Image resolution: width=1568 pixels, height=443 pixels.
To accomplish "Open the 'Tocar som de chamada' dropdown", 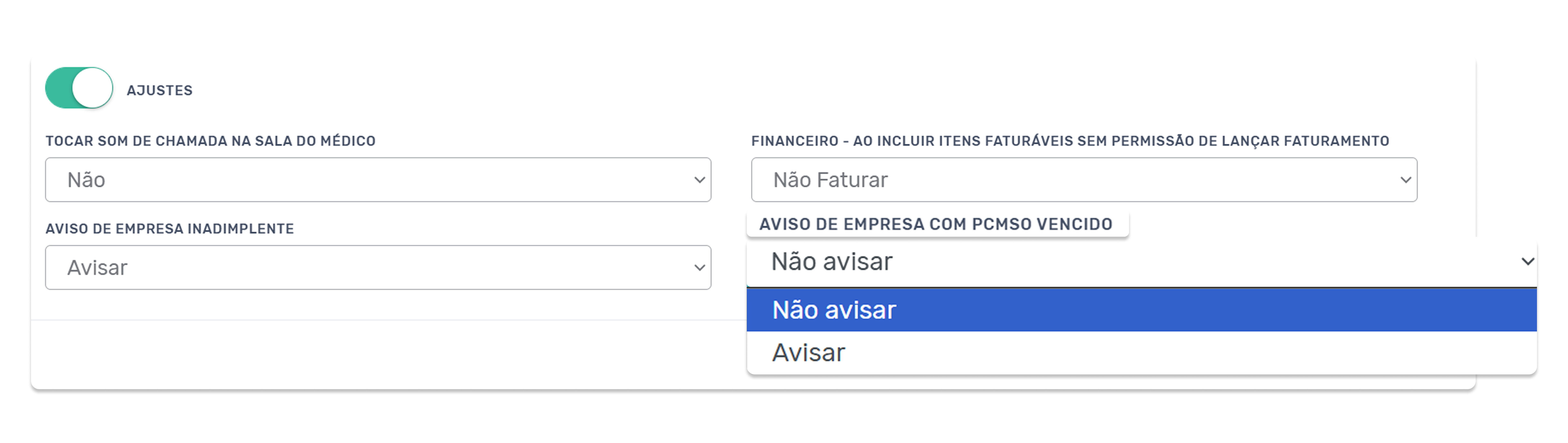I will click(377, 180).
